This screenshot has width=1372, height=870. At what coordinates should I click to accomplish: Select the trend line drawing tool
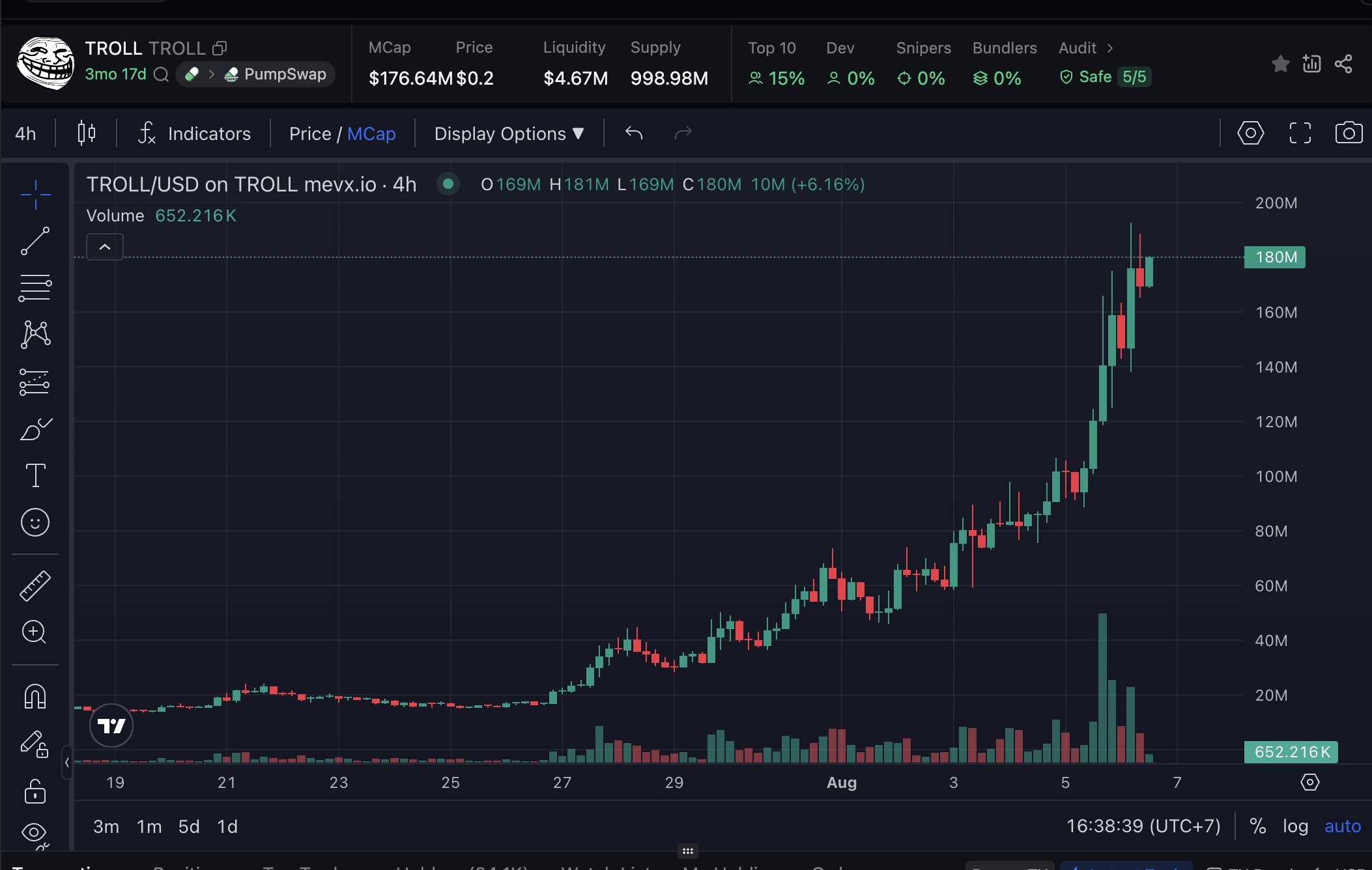click(x=35, y=241)
